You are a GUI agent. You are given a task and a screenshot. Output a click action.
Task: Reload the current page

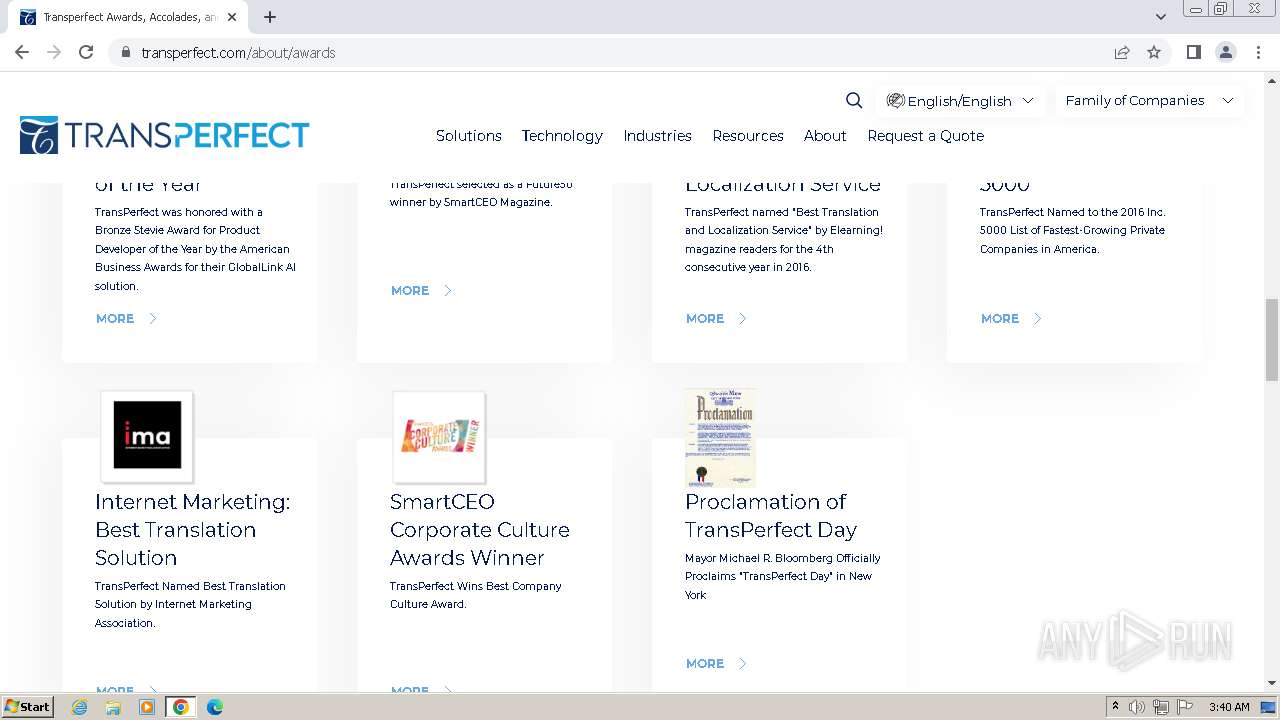[86, 52]
